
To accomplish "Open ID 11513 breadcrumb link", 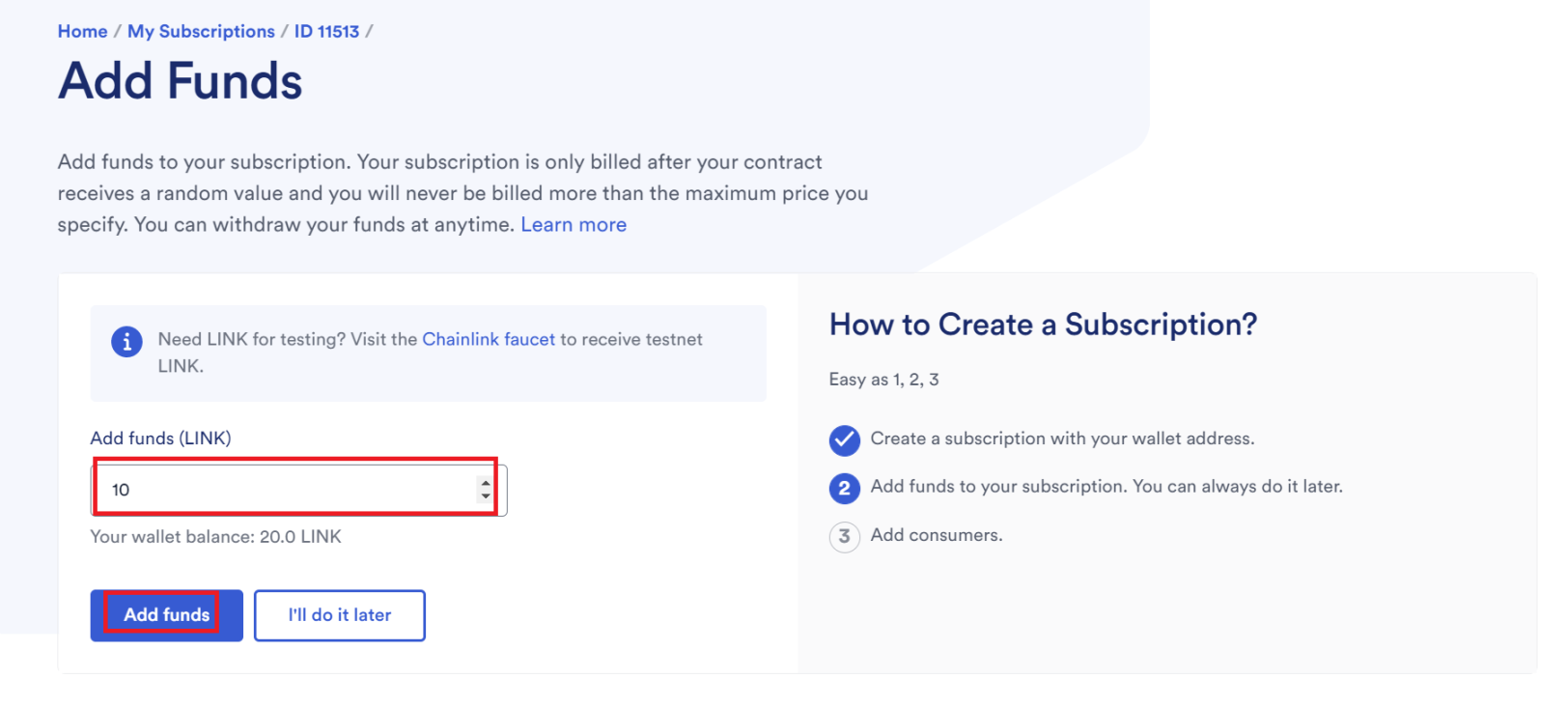I will 326,32.
